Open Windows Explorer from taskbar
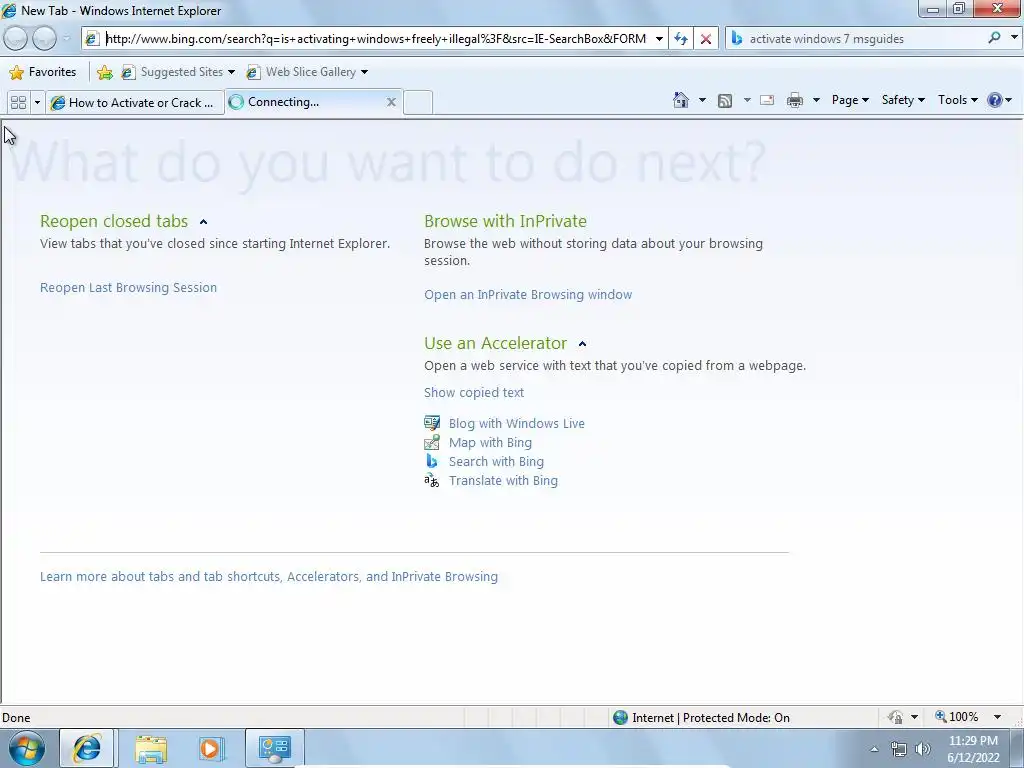The image size is (1024, 768). tap(150, 749)
